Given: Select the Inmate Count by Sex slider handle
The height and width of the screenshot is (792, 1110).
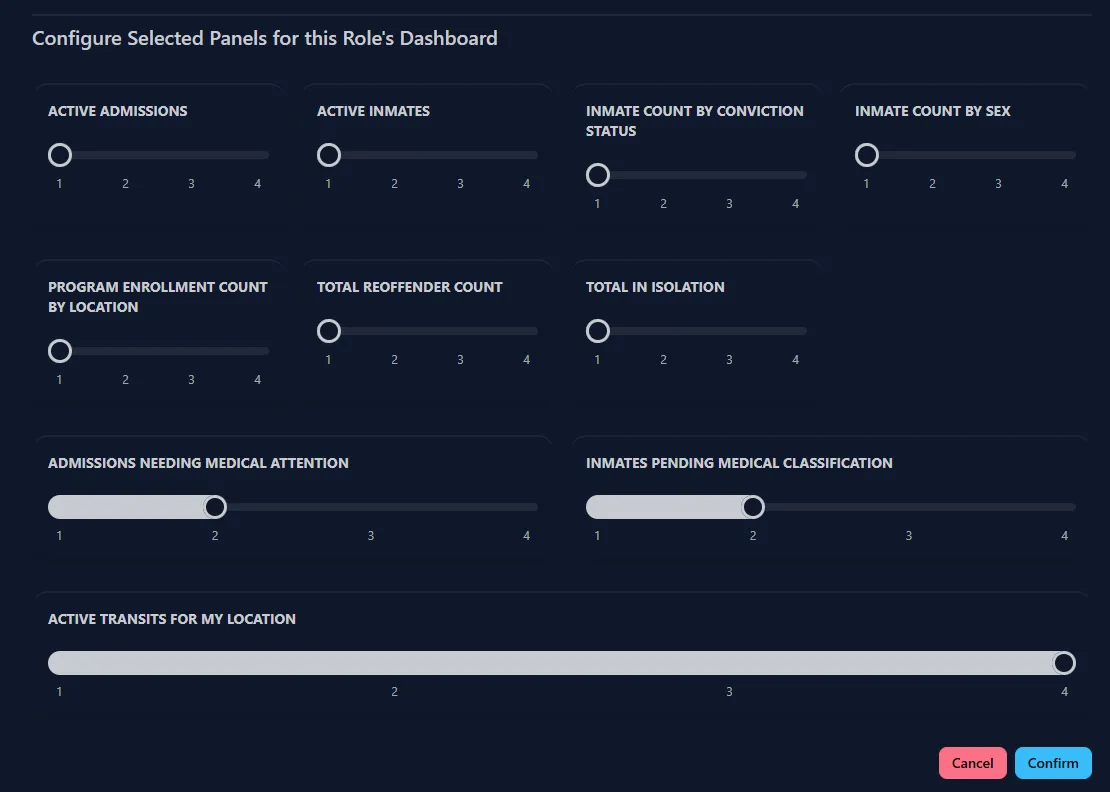Looking at the screenshot, I should coord(867,155).
